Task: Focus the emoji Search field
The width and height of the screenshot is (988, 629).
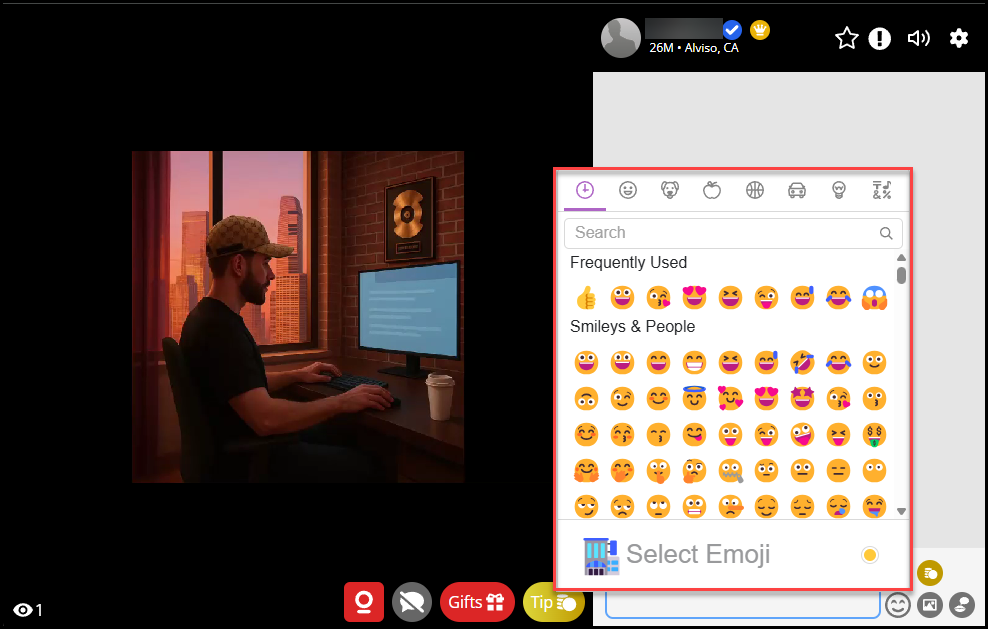Action: click(x=733, y=233)
